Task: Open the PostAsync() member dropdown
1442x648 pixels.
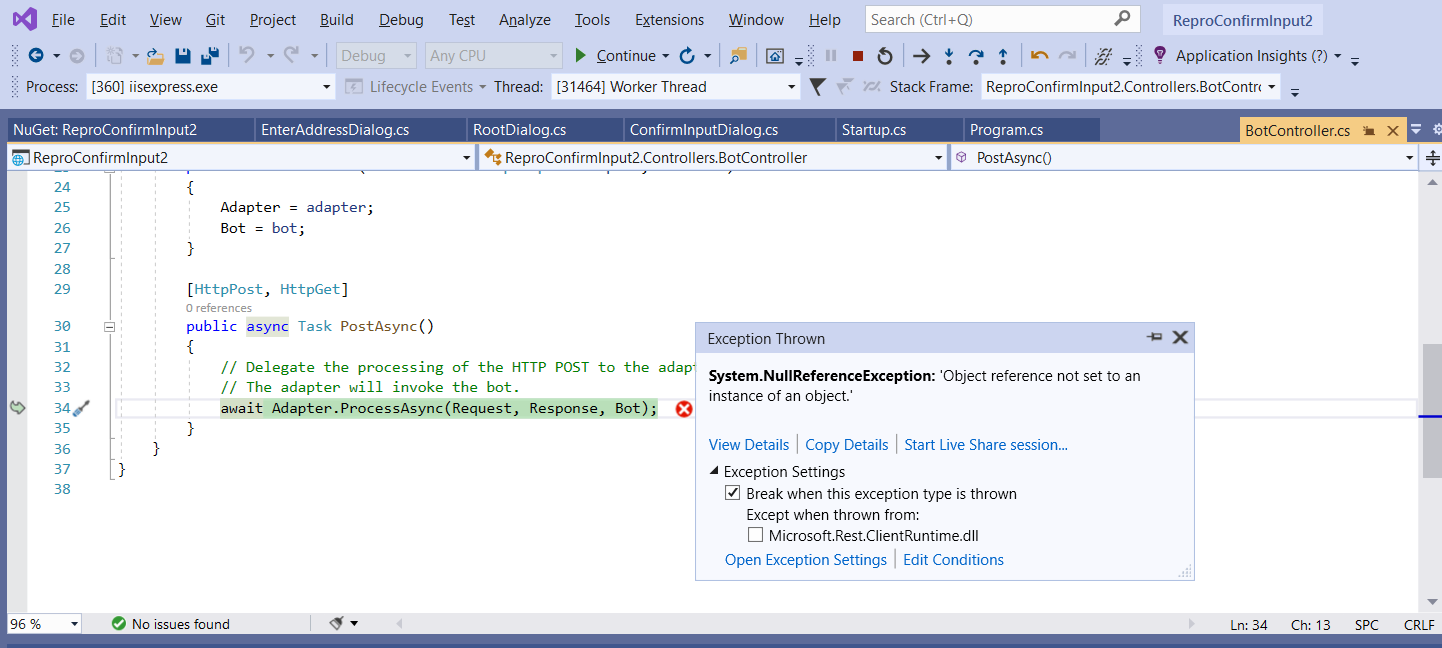Action: [1182, 157]
